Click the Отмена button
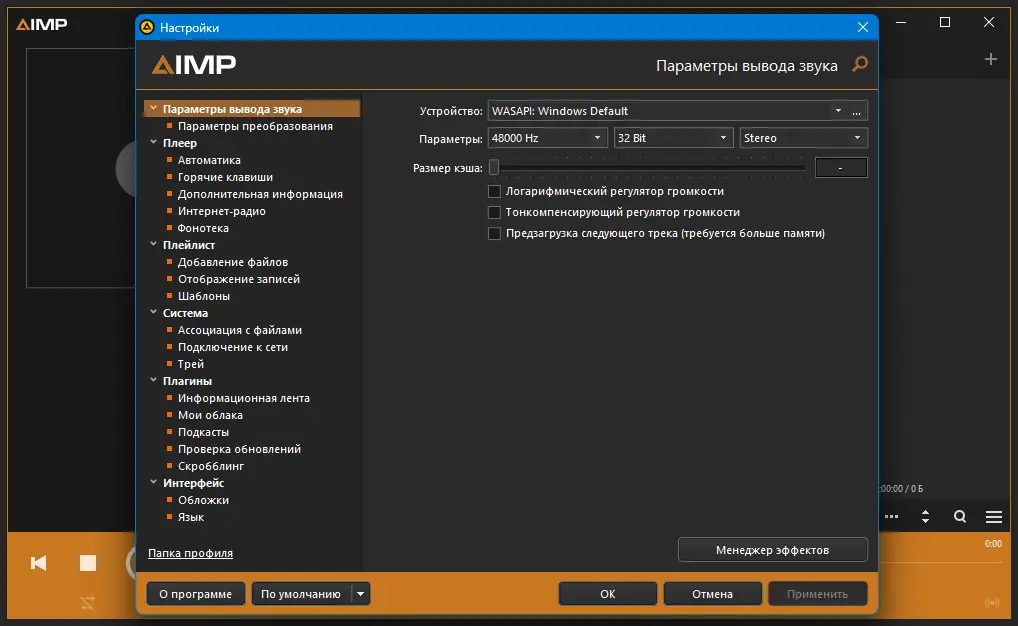The image size is (1018, 626). pyautogui.click(x=712, y=594)
